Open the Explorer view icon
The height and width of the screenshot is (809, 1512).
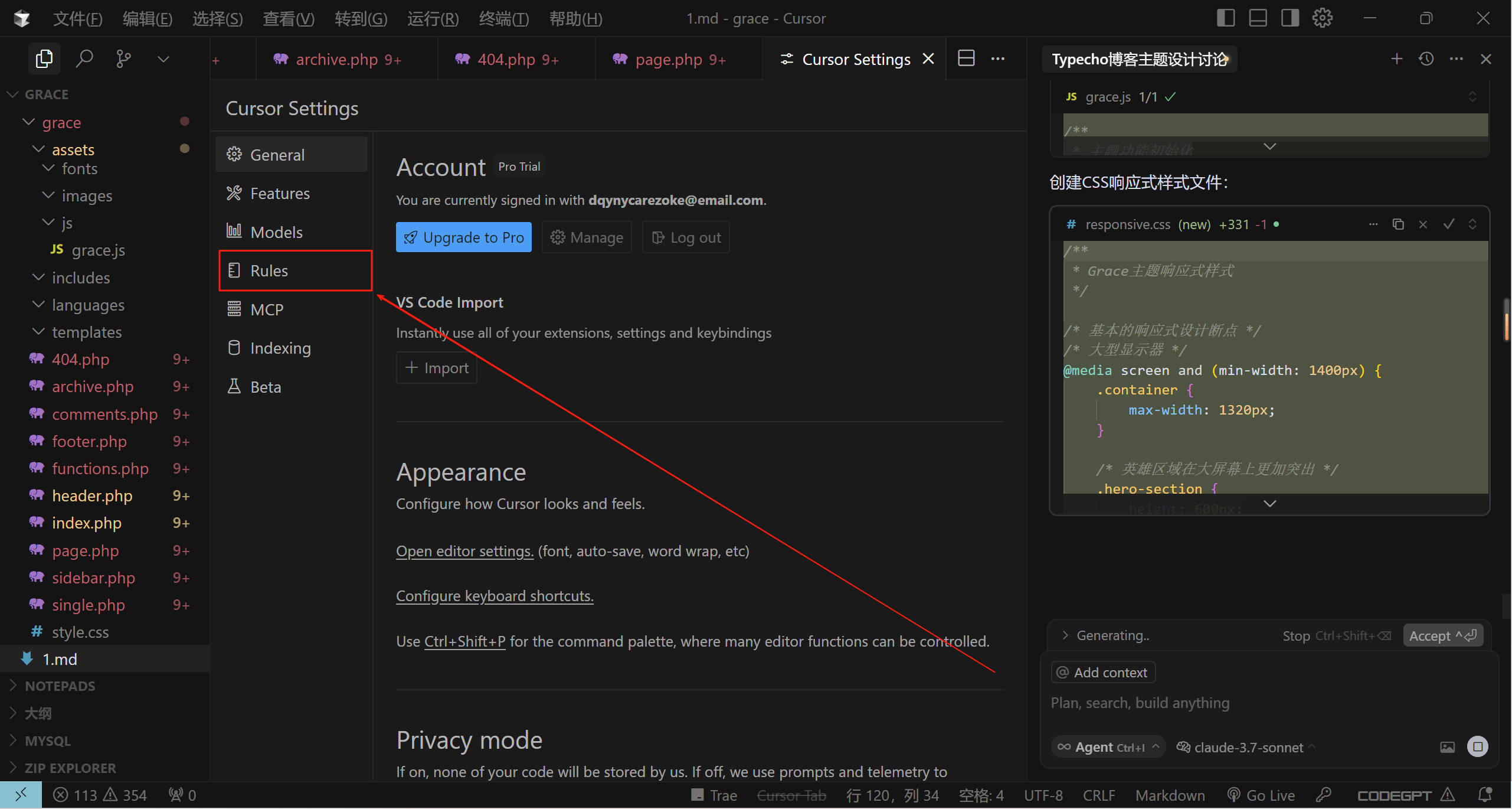coord(44,58)
